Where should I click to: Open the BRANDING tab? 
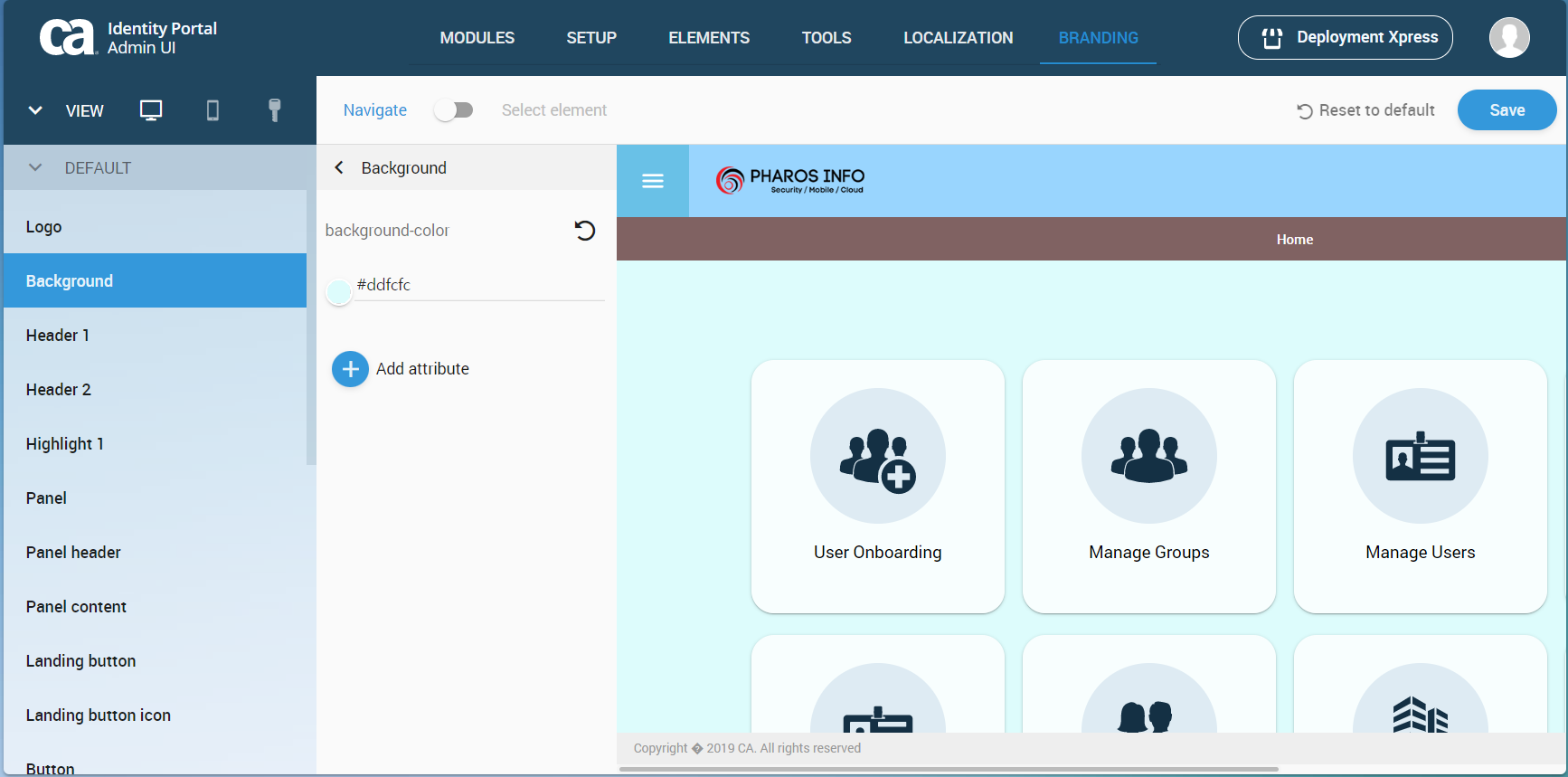click(x=1099, y=38)
